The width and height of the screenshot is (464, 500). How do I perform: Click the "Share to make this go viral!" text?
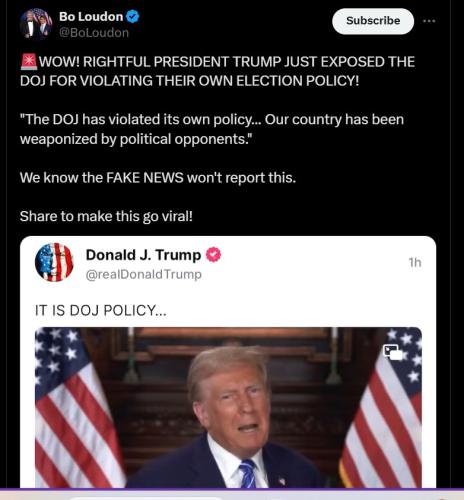coord(106,216)
